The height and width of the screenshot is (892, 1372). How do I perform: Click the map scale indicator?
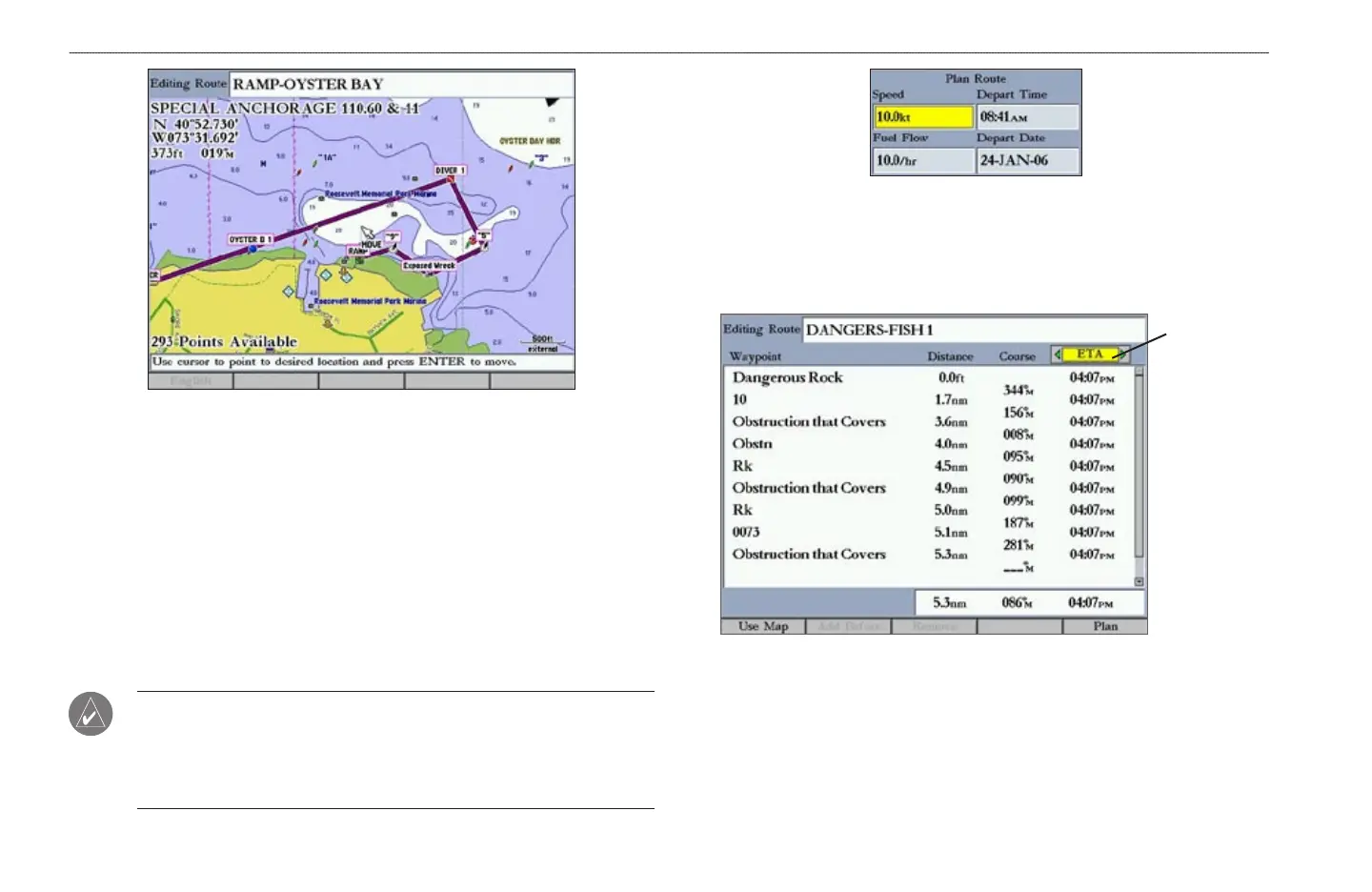coord(544,343)
